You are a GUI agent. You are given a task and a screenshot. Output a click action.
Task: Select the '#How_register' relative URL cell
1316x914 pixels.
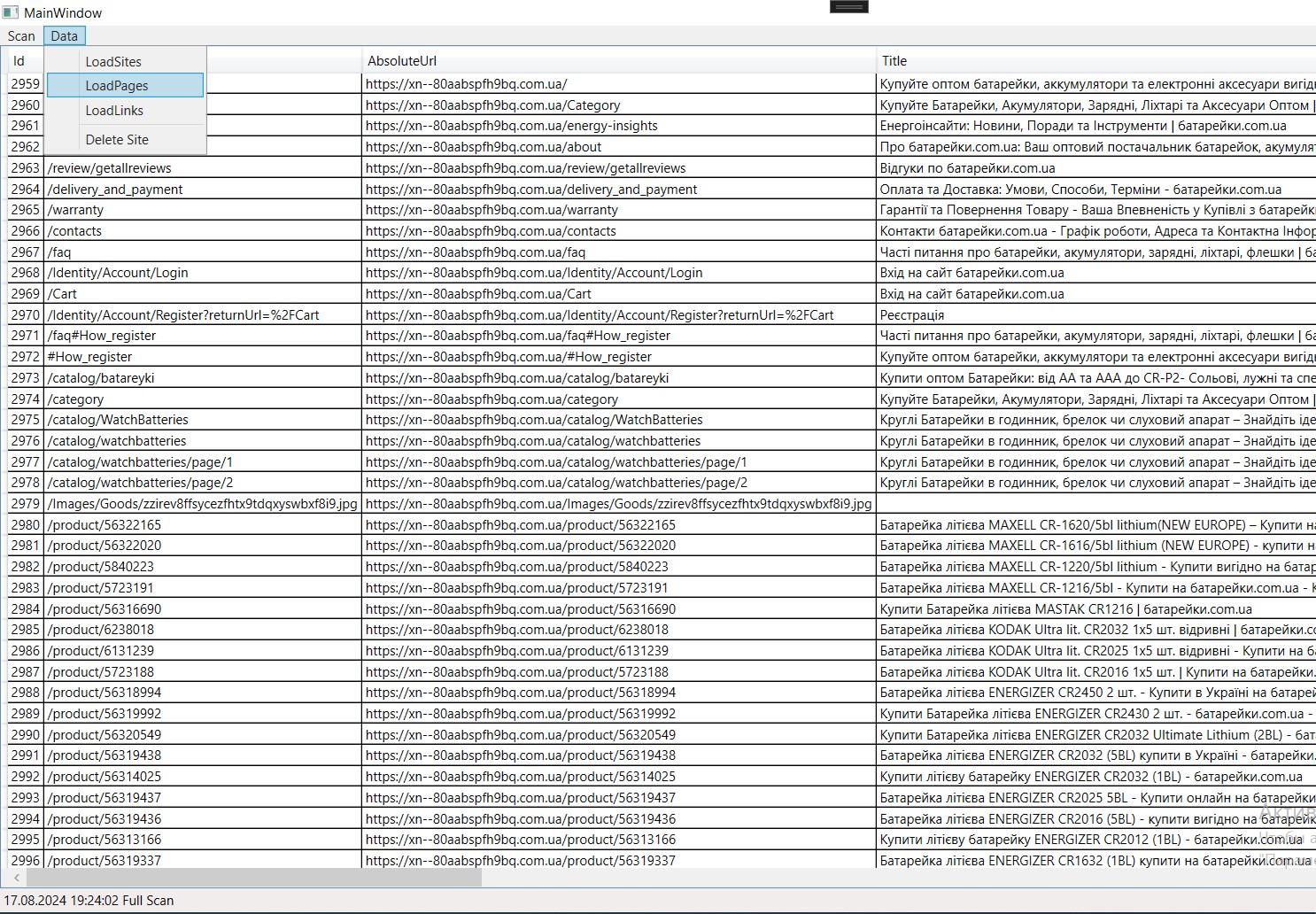point(203,357)
